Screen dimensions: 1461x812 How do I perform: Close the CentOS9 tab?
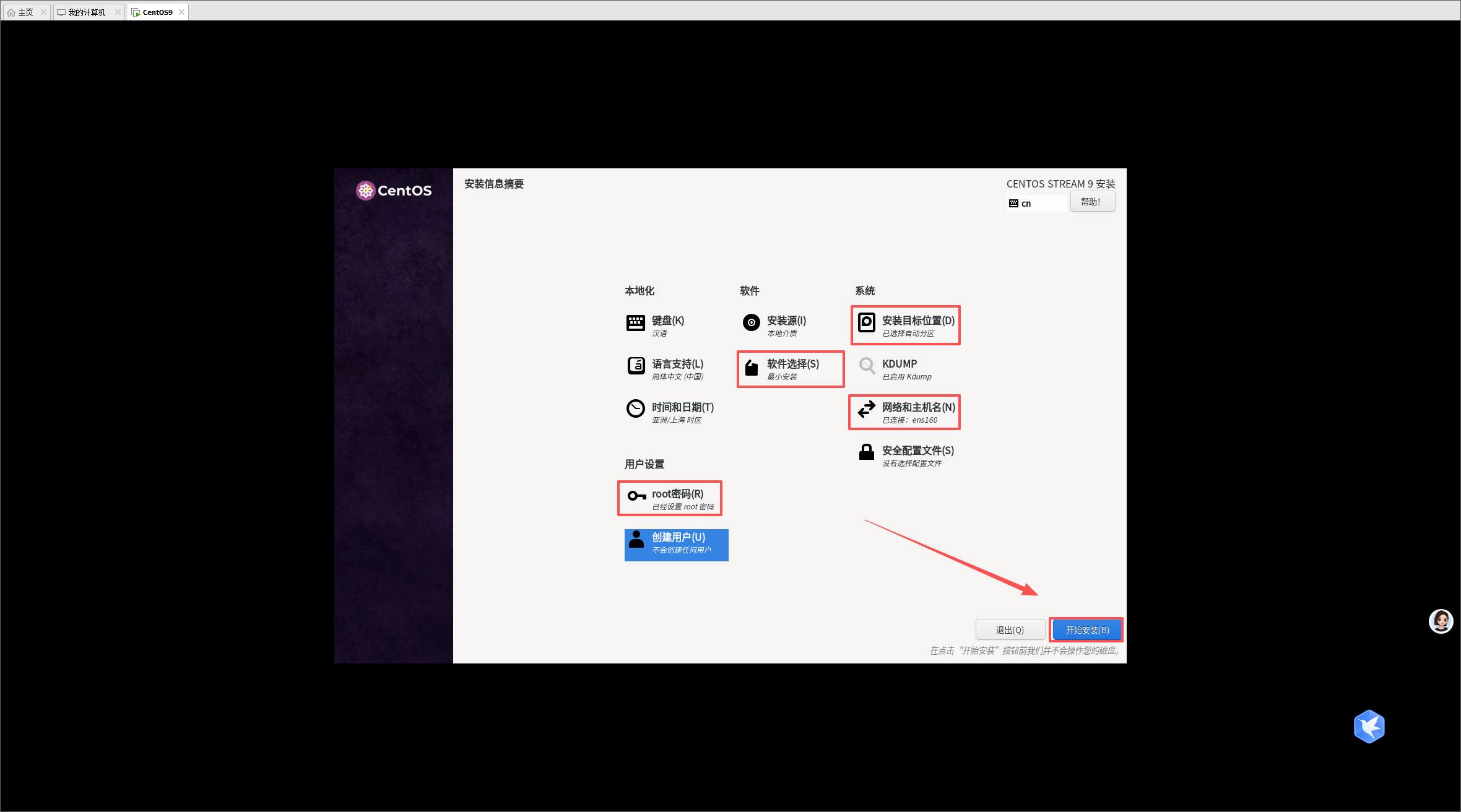(181, 12)
